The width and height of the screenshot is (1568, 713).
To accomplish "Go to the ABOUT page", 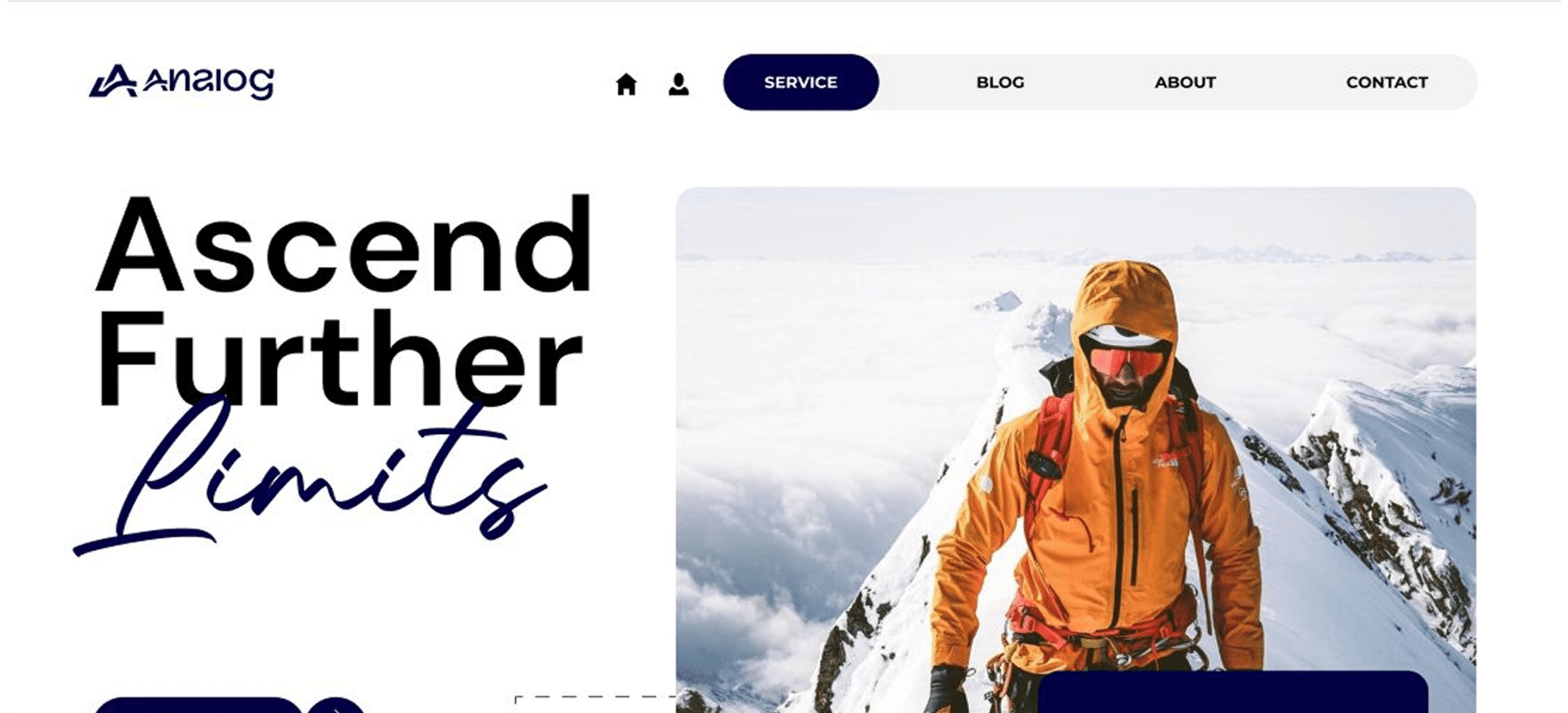I will click(1185, 82).
